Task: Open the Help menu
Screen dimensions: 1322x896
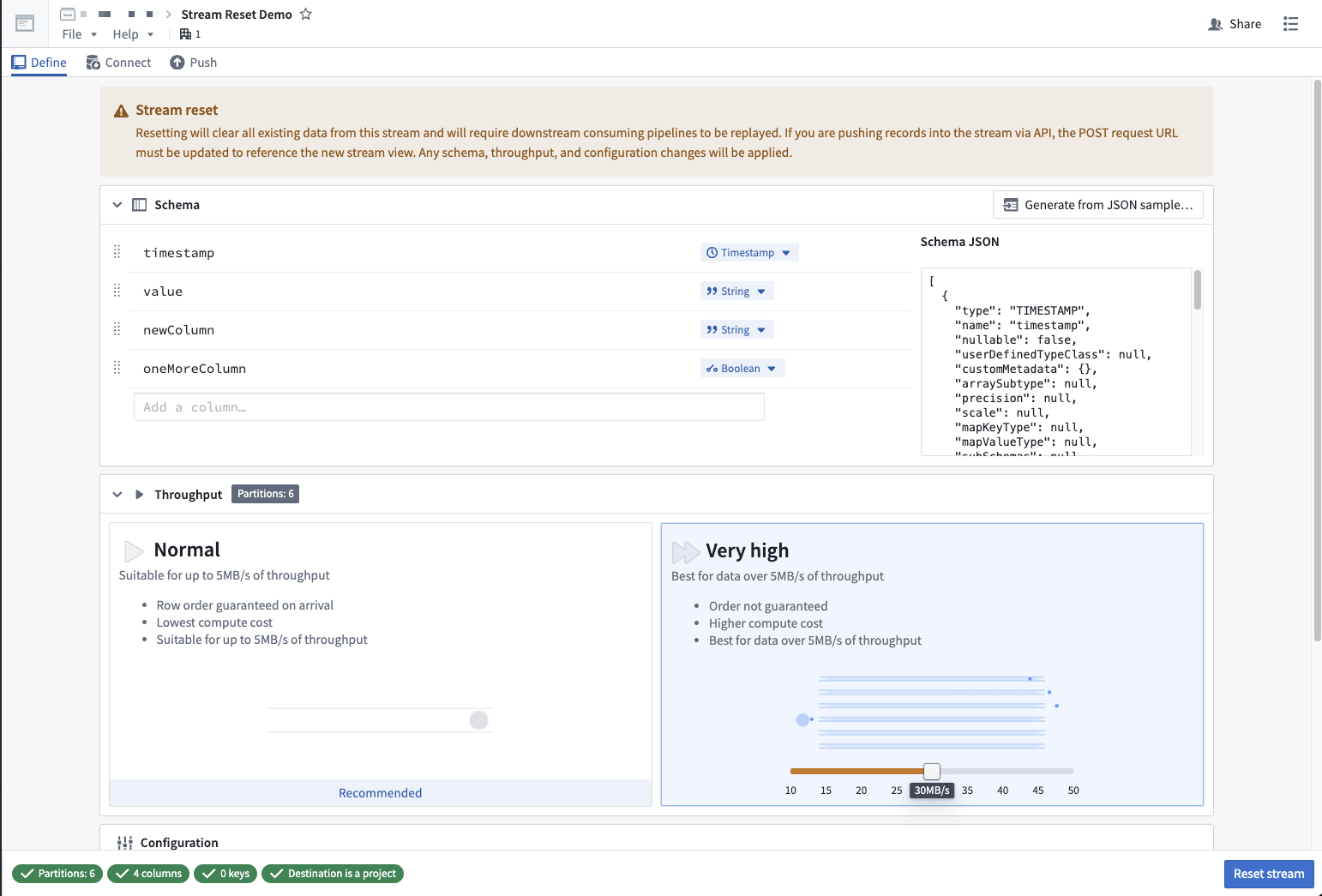Action: pyautogui.click(x=133, y=34)
